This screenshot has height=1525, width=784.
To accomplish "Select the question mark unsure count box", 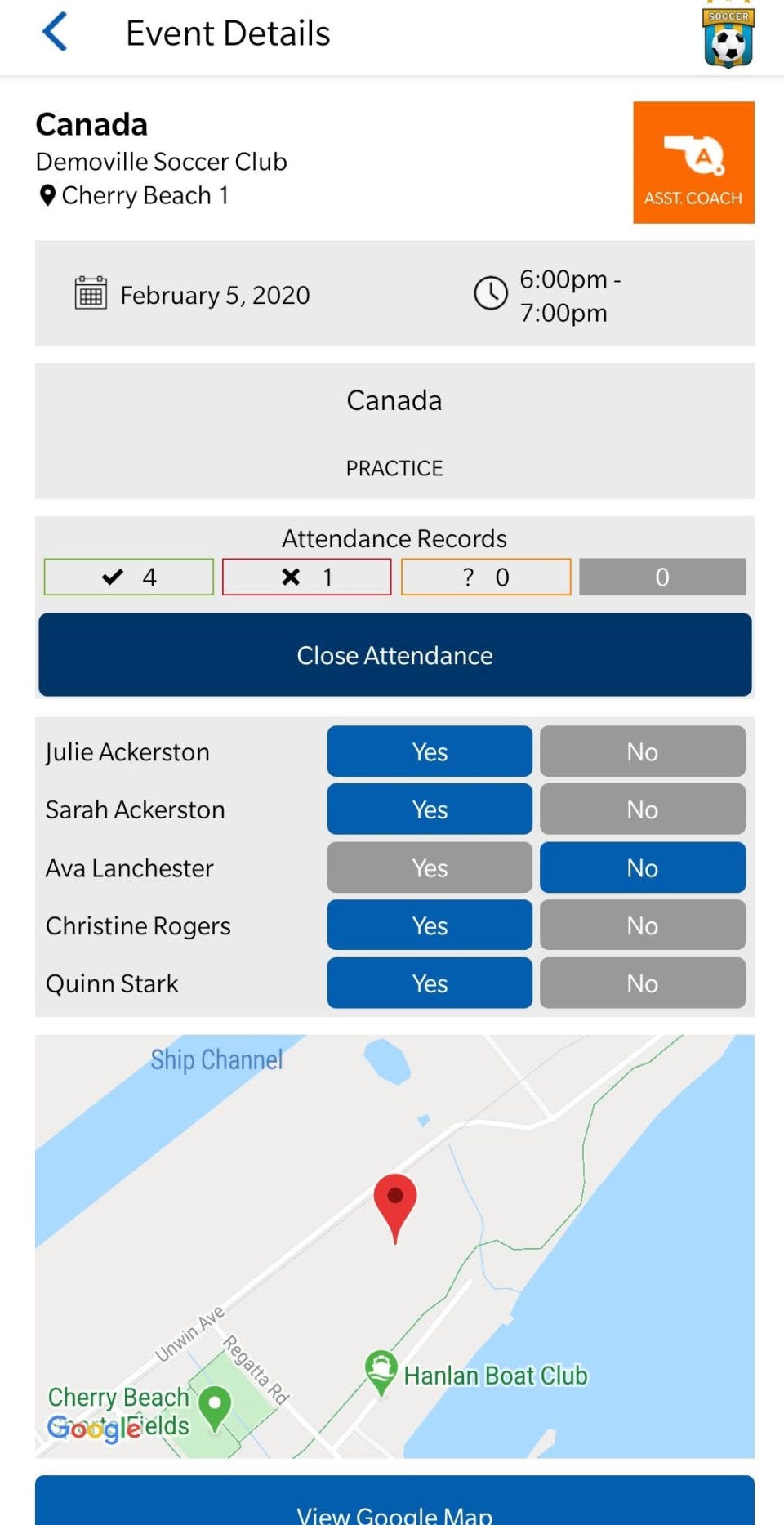I will pos(486,577).
